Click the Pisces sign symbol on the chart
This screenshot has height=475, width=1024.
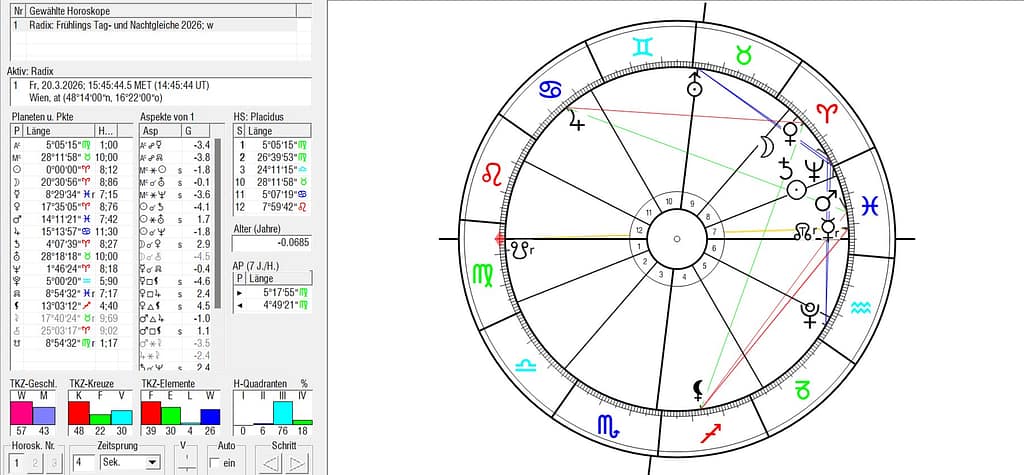[871, 203]
